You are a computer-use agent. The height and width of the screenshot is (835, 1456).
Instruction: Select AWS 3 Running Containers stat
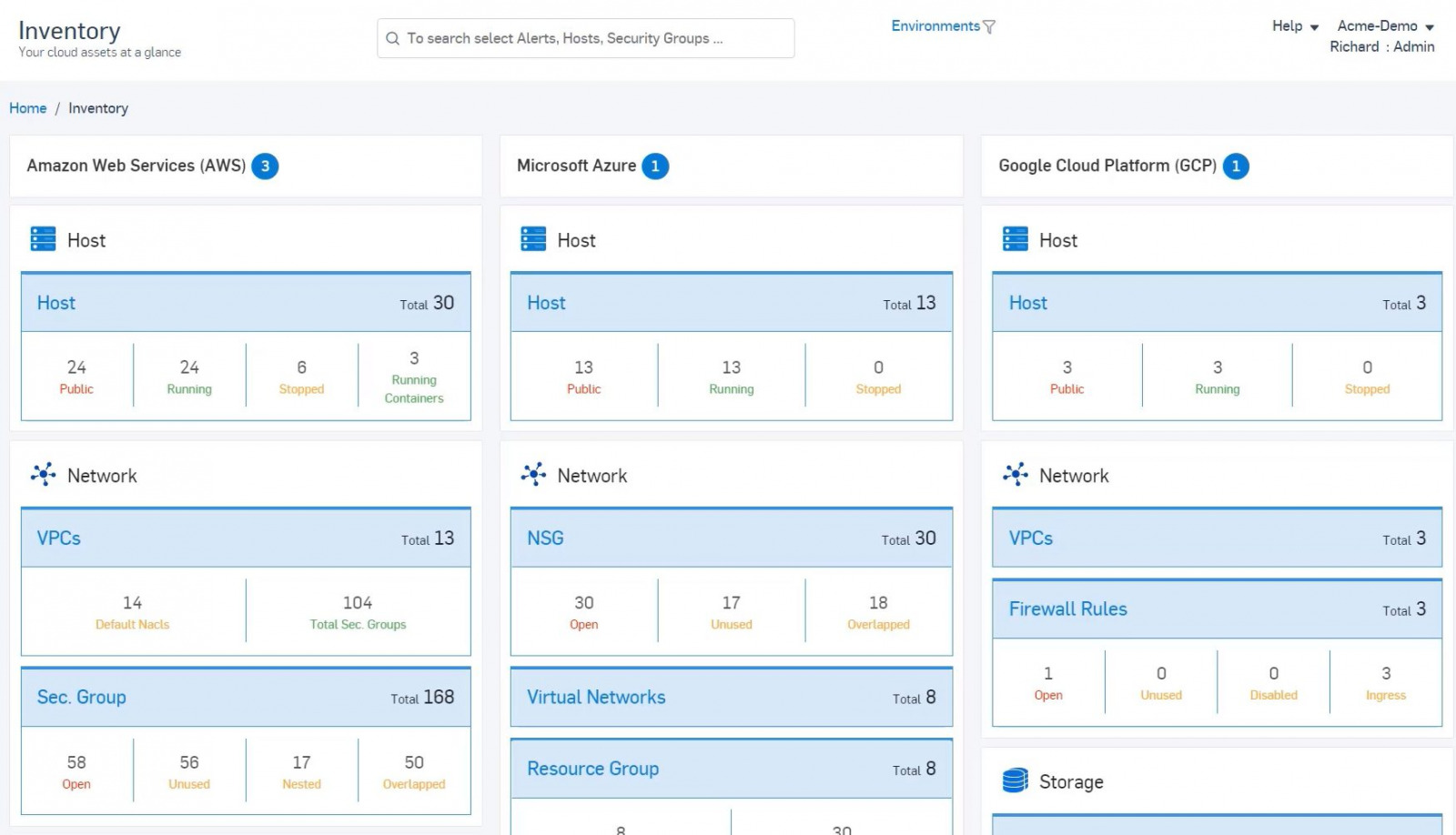414,377
